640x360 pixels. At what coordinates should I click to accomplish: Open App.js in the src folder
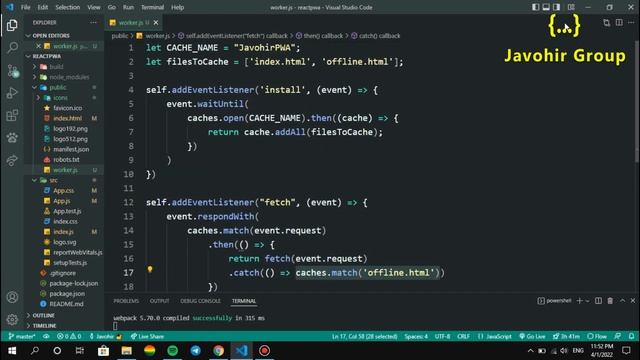[62, 201]
